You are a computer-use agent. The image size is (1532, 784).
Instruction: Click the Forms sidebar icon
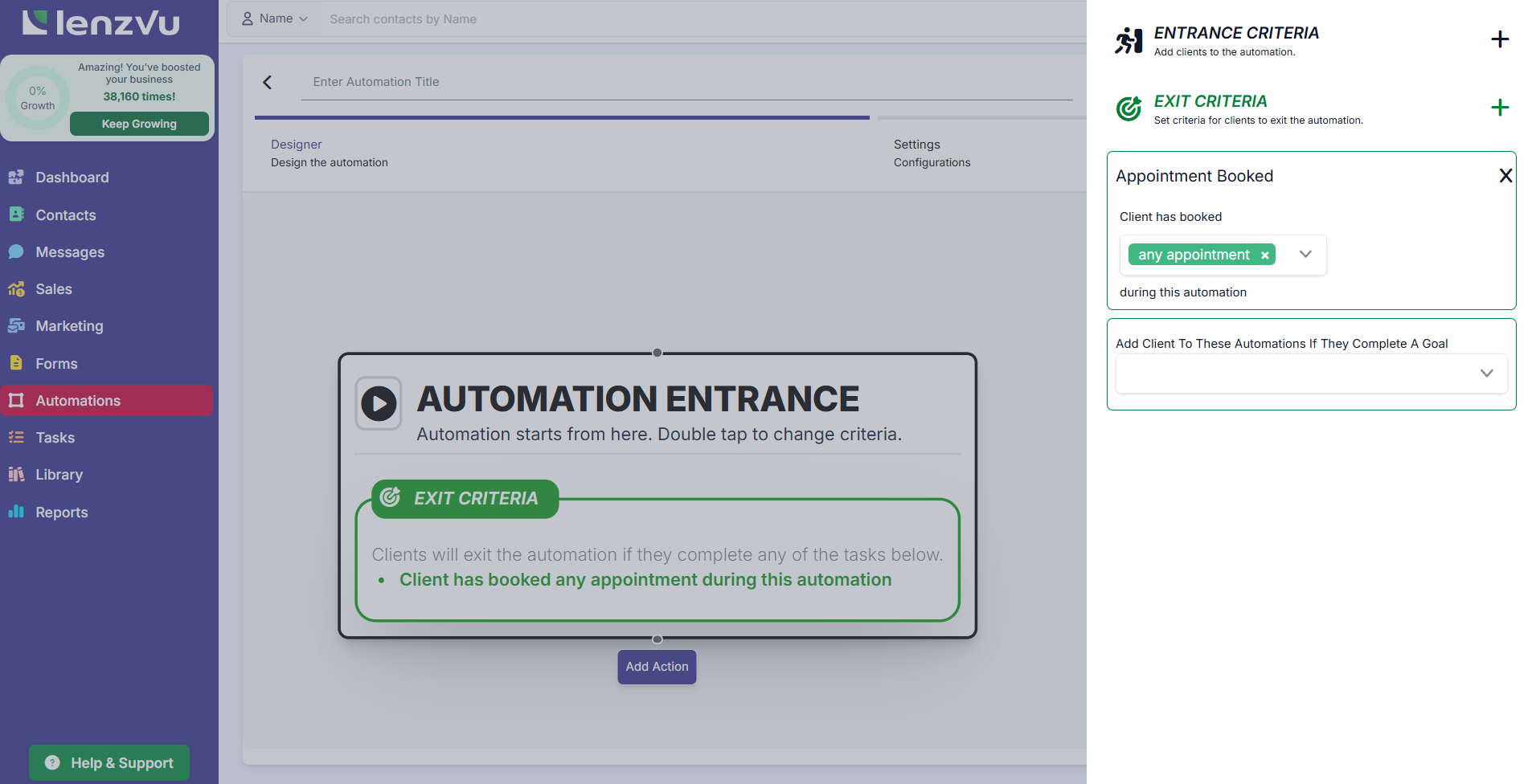click(16, 363)
